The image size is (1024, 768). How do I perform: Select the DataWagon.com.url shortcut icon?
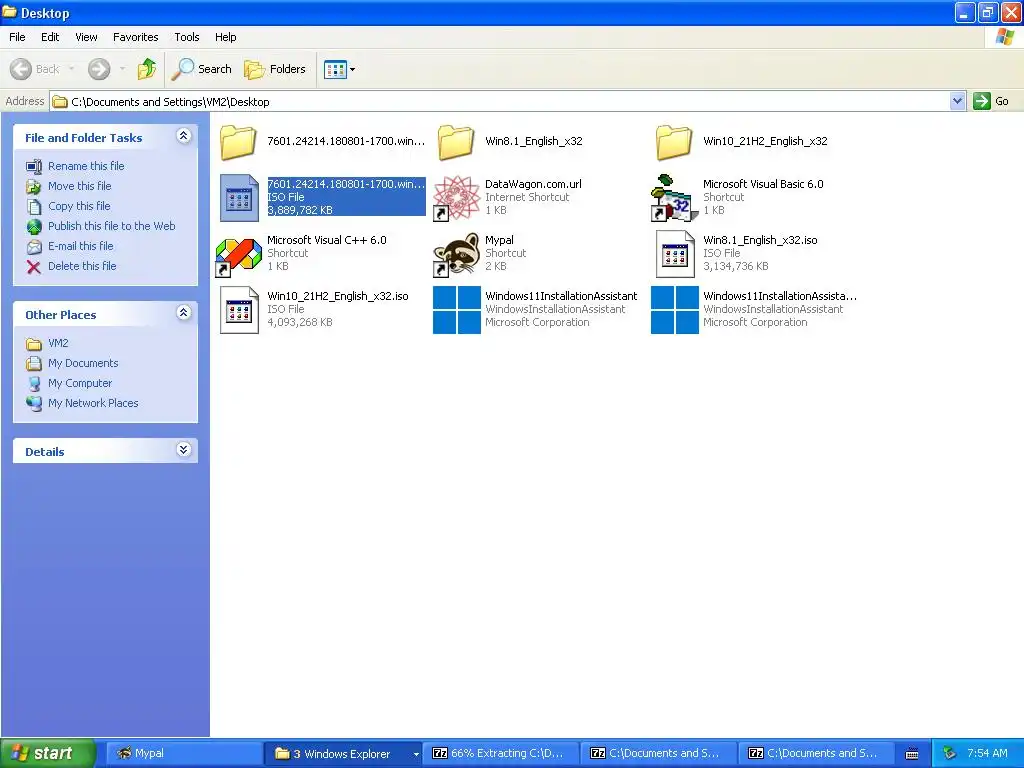[x=456, y=198]
